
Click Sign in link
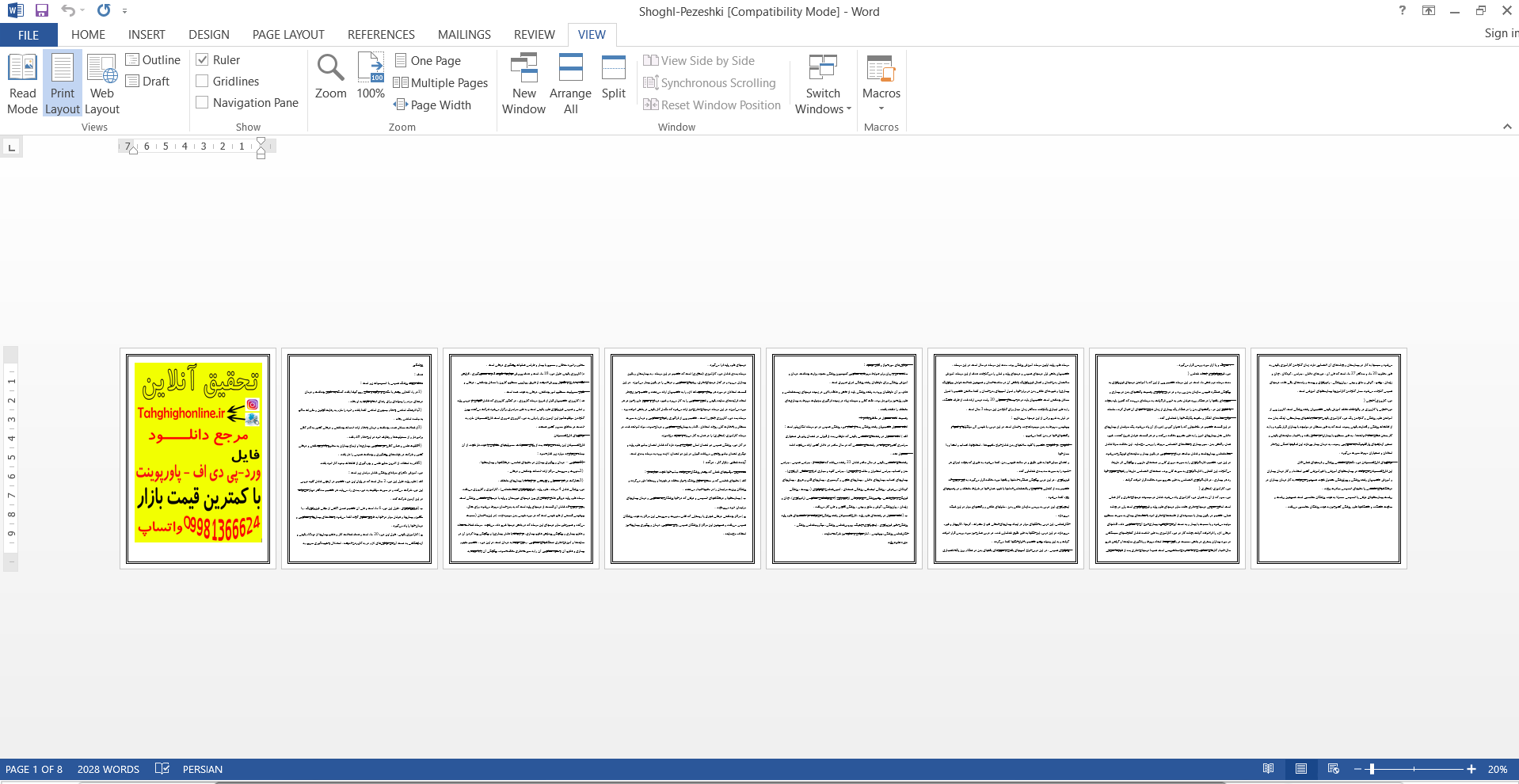click(x=1501, y=33)
